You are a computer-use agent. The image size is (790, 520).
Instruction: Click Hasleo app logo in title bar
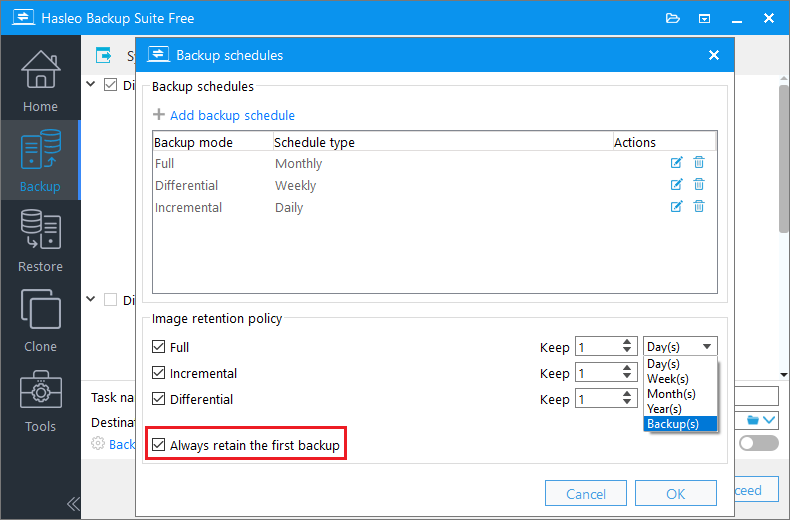[23, 18]
